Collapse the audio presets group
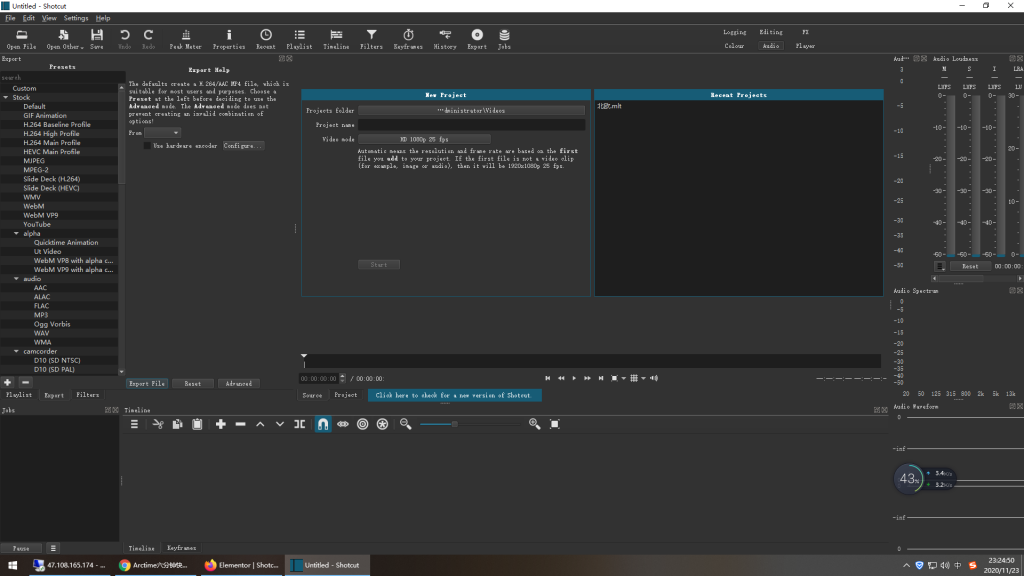Image resolution: width=1024 pixels, height=576 pixels. click(x=16, y=279)
